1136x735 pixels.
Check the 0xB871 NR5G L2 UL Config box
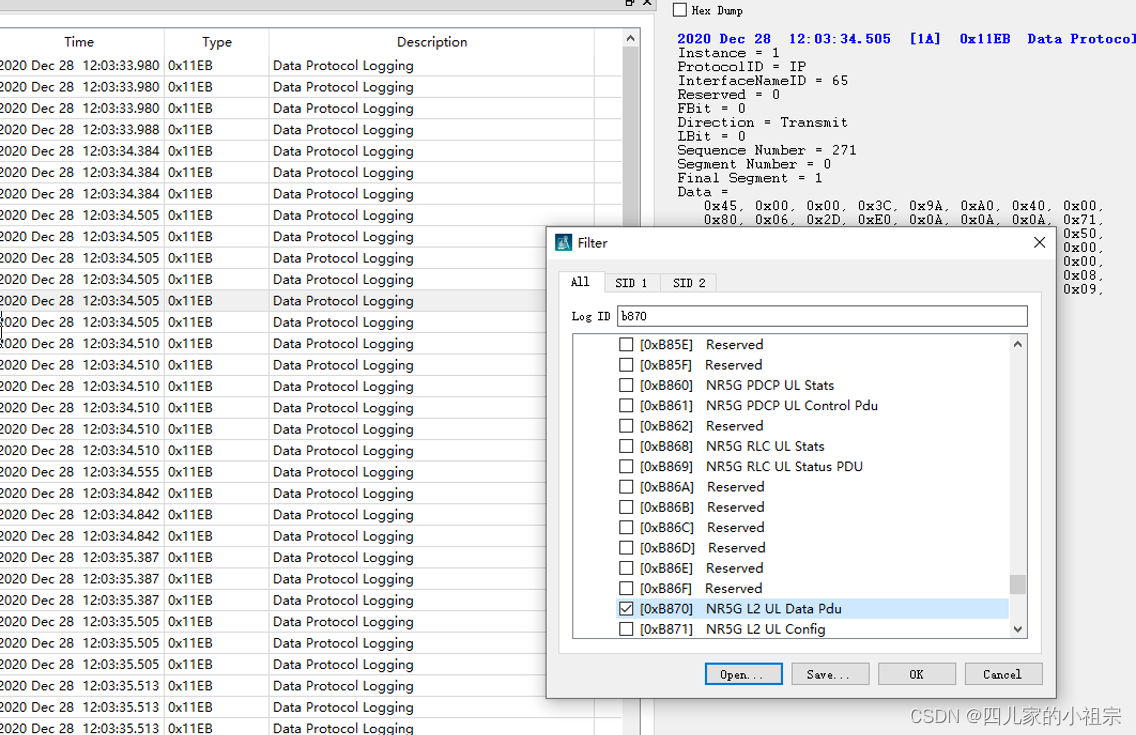click(x=626, y=629)
